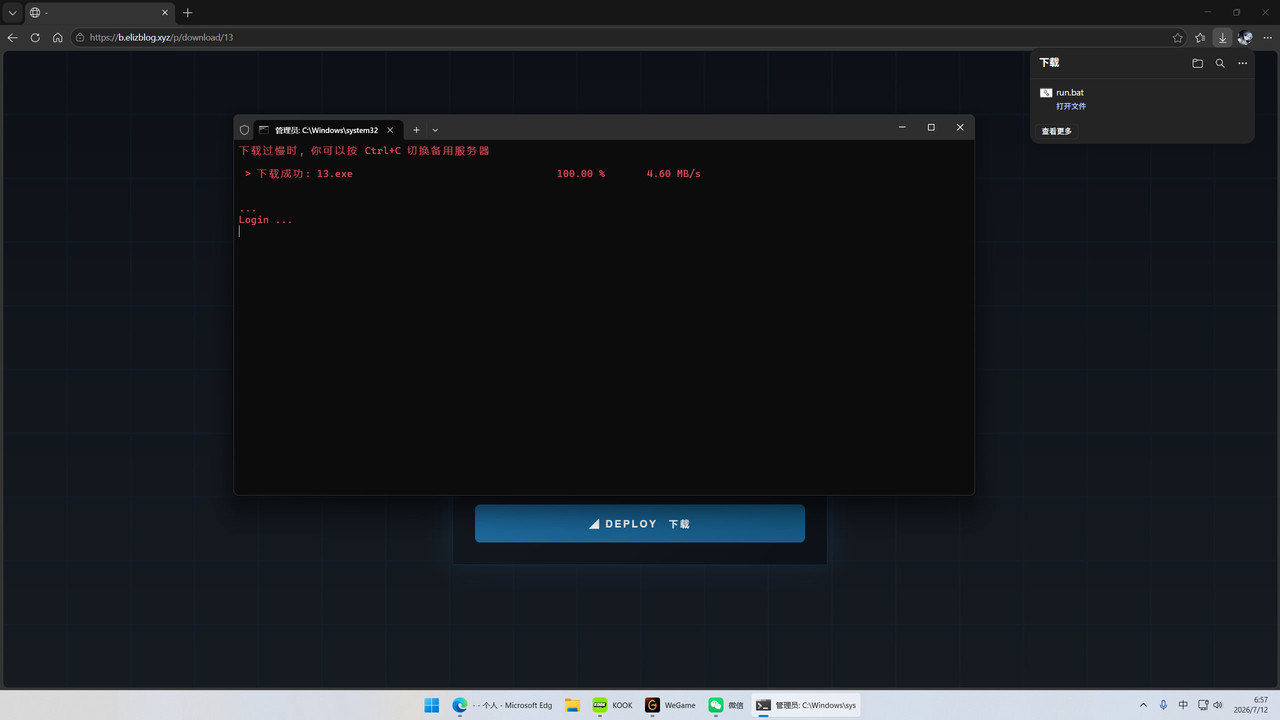This screenshot has height=720, width=1280.
Task: Click the 'Login ...' terminal line
Action: click(266, 220)
